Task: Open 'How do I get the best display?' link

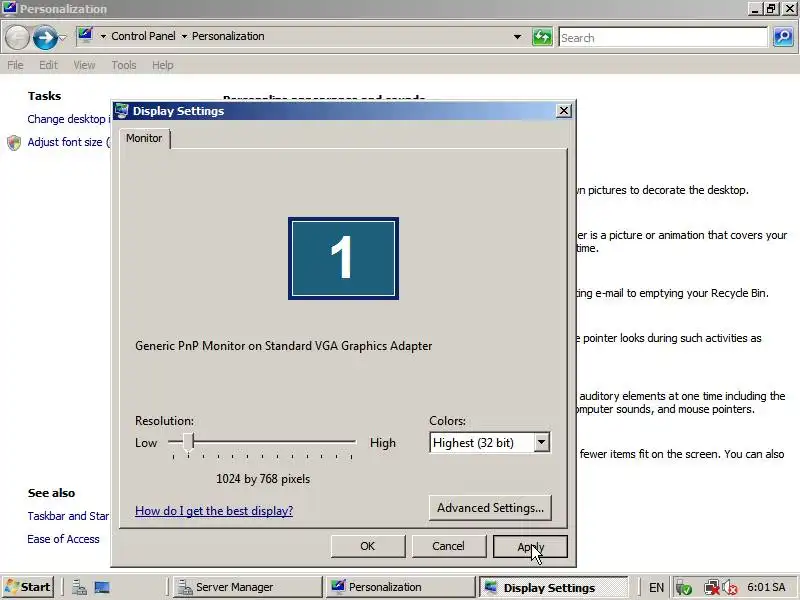Action: tap(214, 511)
